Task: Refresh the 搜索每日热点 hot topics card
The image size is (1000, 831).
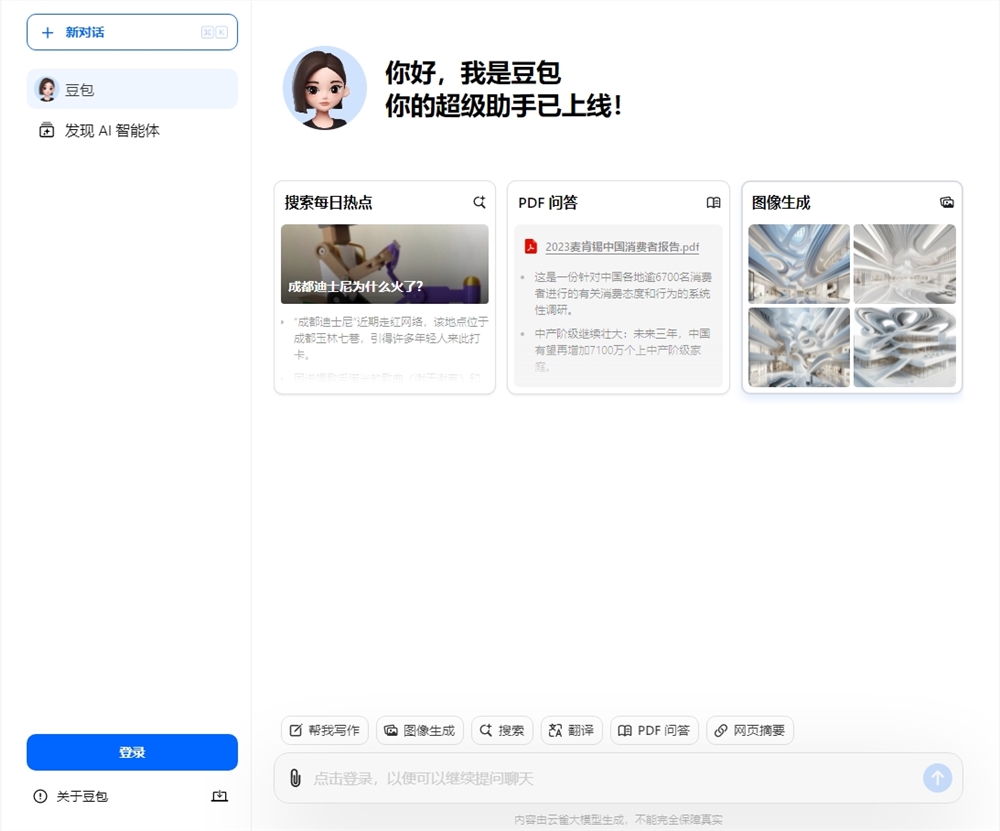Action: click(479, 202)
